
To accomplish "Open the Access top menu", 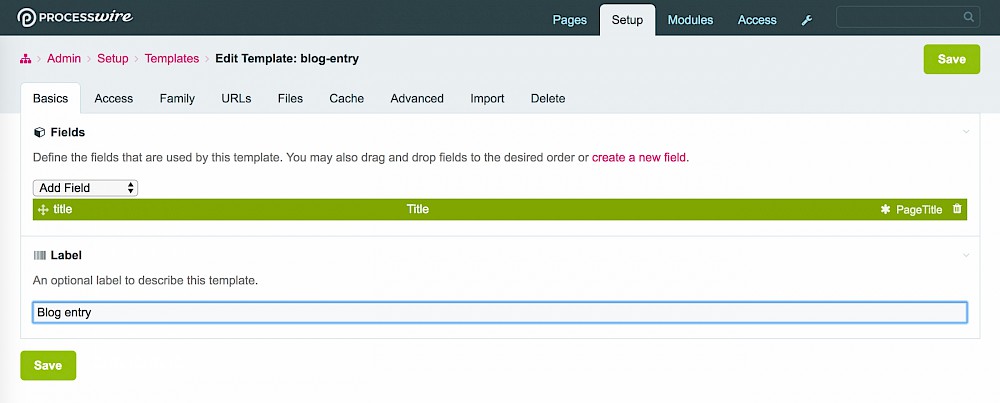I will click(757, 20).
